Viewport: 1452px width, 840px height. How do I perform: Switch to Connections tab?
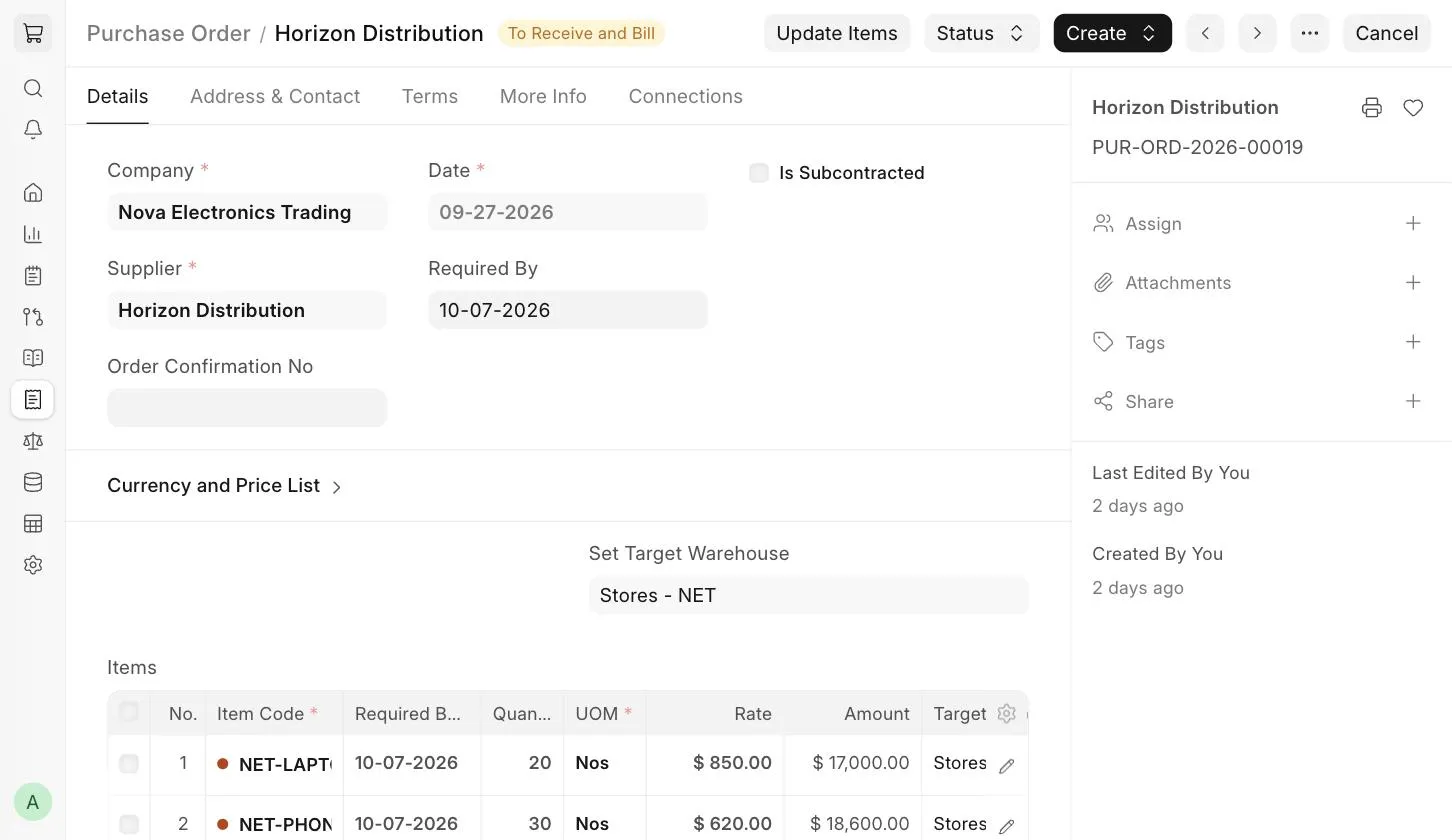685,96
